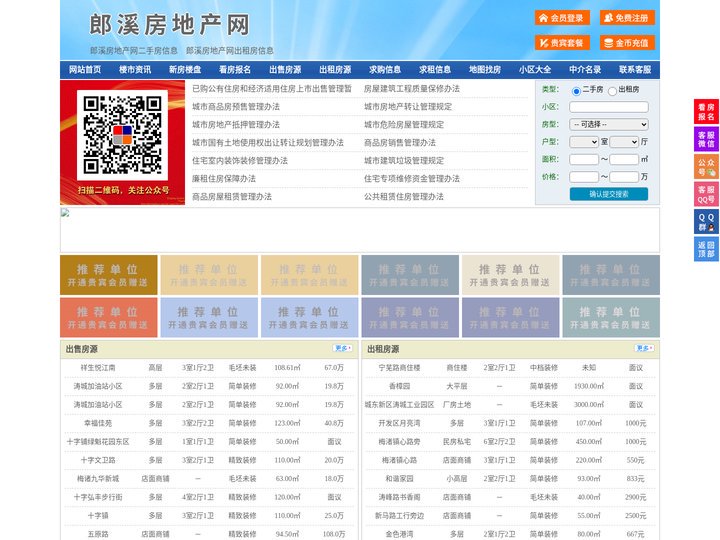Open the 金币充值 button
720x540 pixels.
[627, 43]
